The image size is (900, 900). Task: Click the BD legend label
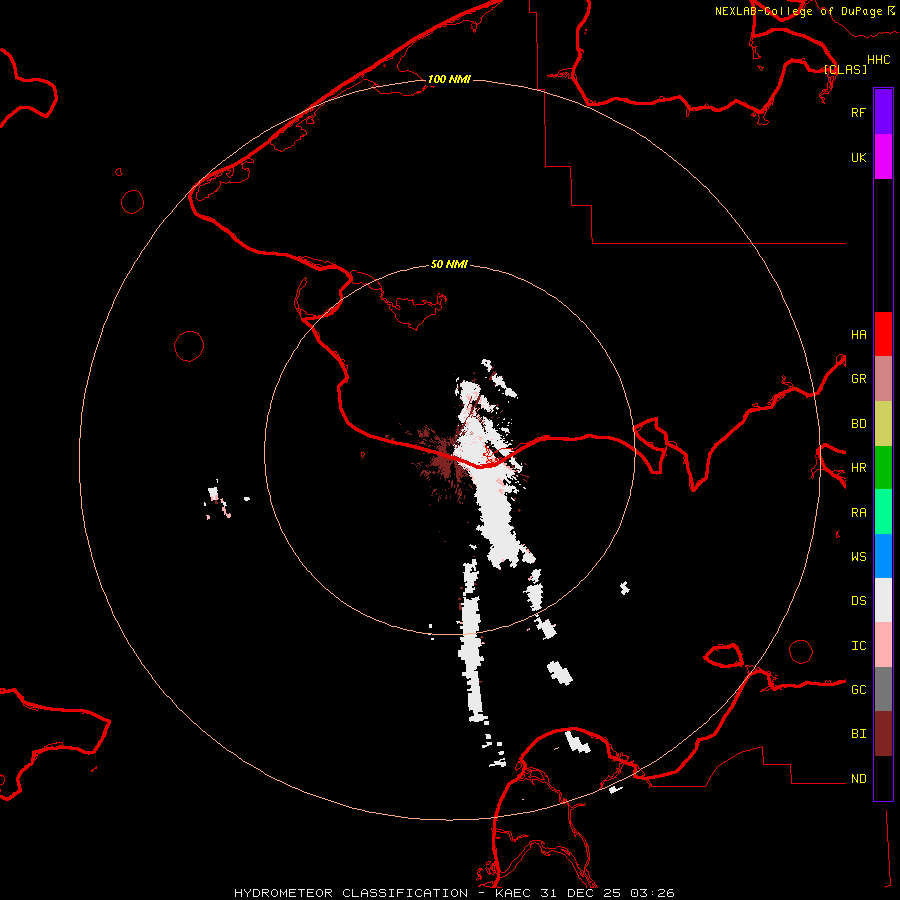pos(858,424)
